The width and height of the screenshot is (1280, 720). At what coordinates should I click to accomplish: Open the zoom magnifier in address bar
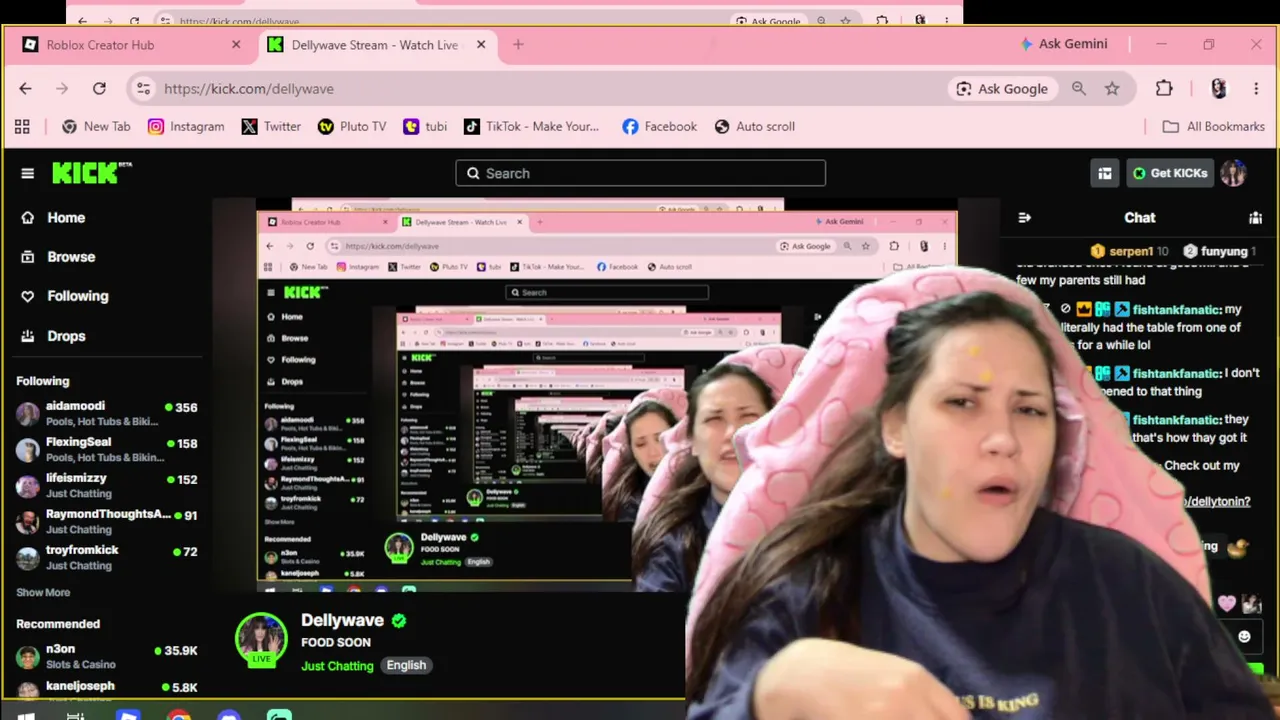(x=1079, y=89)
